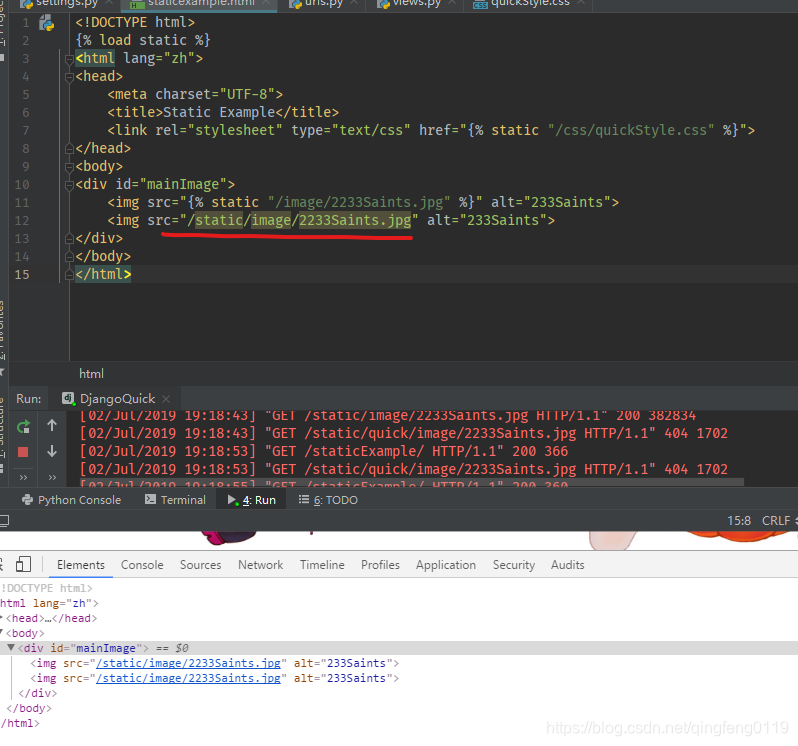Viewport: 798px width, 746px height.
Task: Collapse the body tag fold on line 9
Action: 70,167
